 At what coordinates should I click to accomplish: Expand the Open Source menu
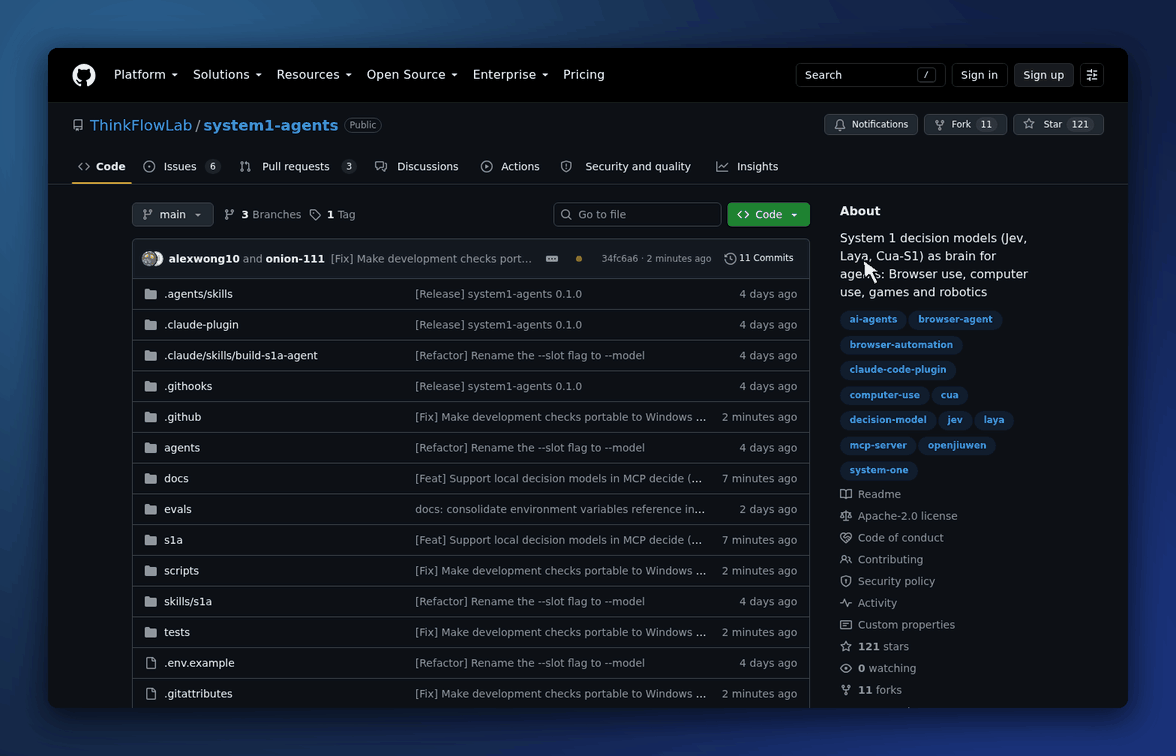pyautogui.click(x=412, y=75)
